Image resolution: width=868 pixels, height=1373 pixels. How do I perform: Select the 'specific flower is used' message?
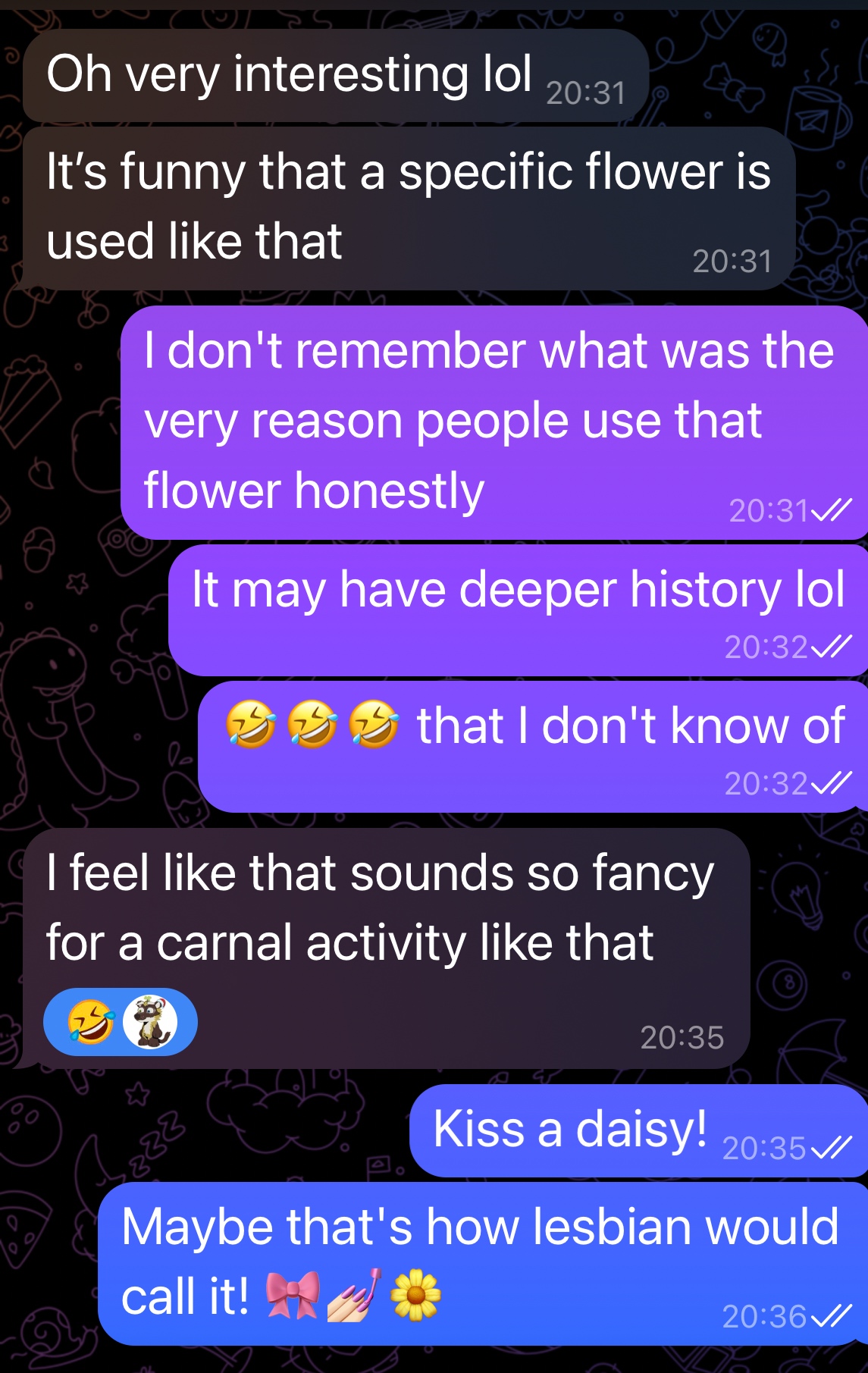point(409,208)
